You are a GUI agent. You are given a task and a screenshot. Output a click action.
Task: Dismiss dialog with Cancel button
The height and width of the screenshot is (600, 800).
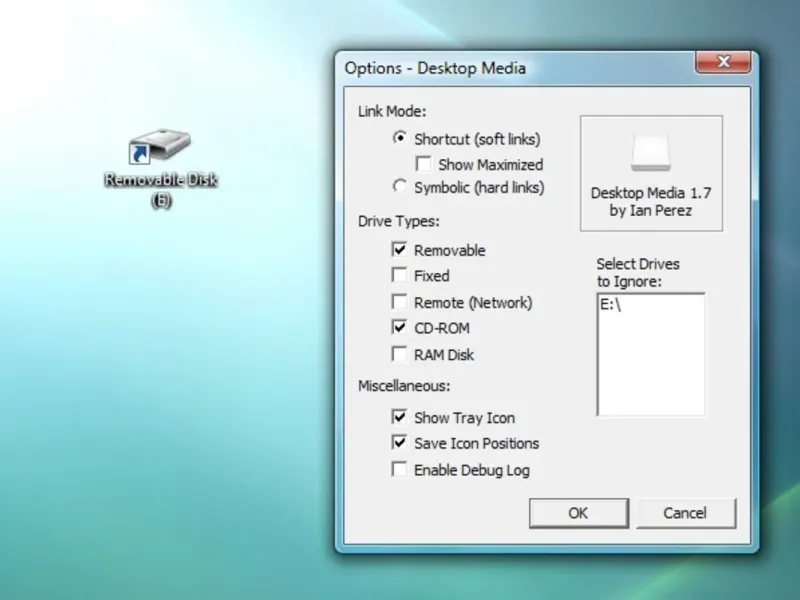685,513
